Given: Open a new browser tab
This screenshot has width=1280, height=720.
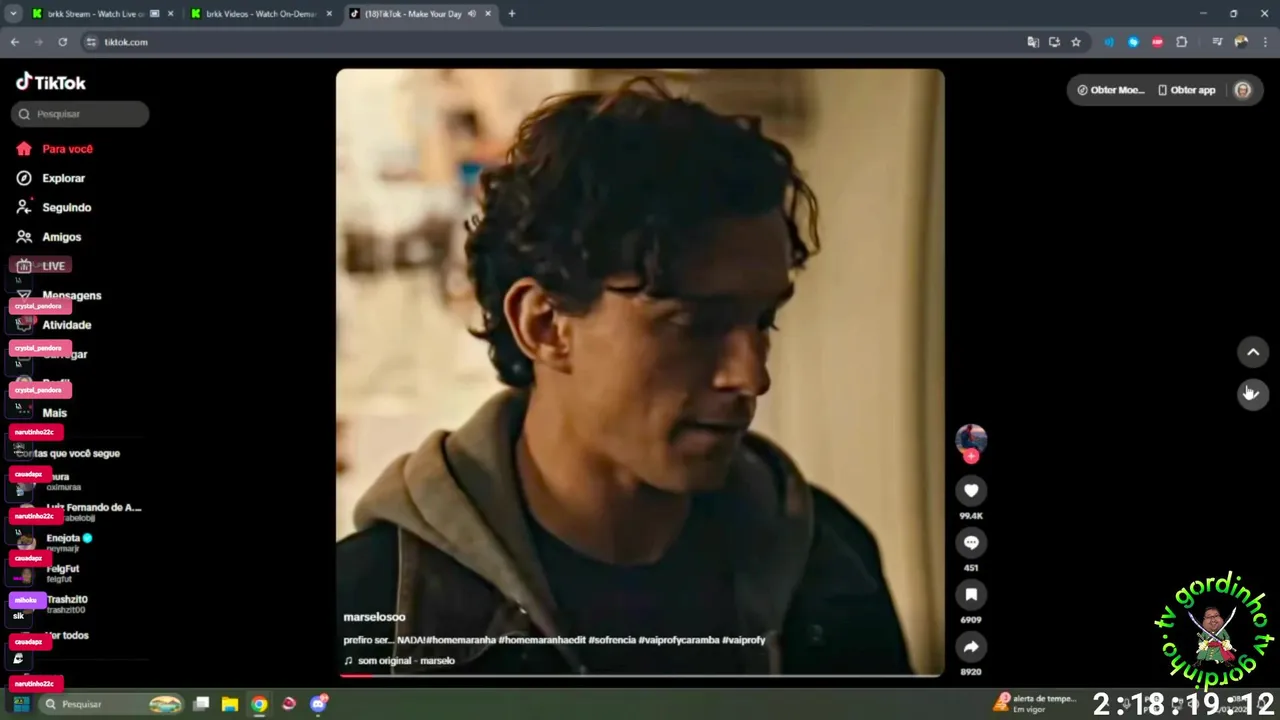Looking at the screenshot, I should coord(512,14).
